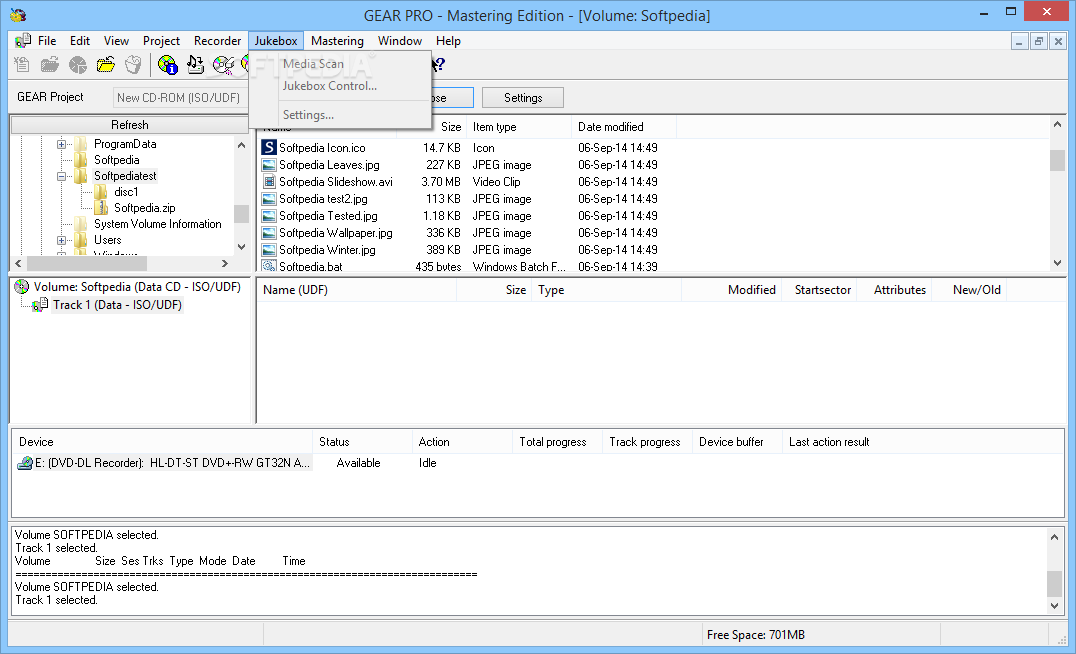Image resolution: width=1076 pixels, height=654 pixels.
Task: Click the audio extraction music note icon
Action: [x=195, y=65]
